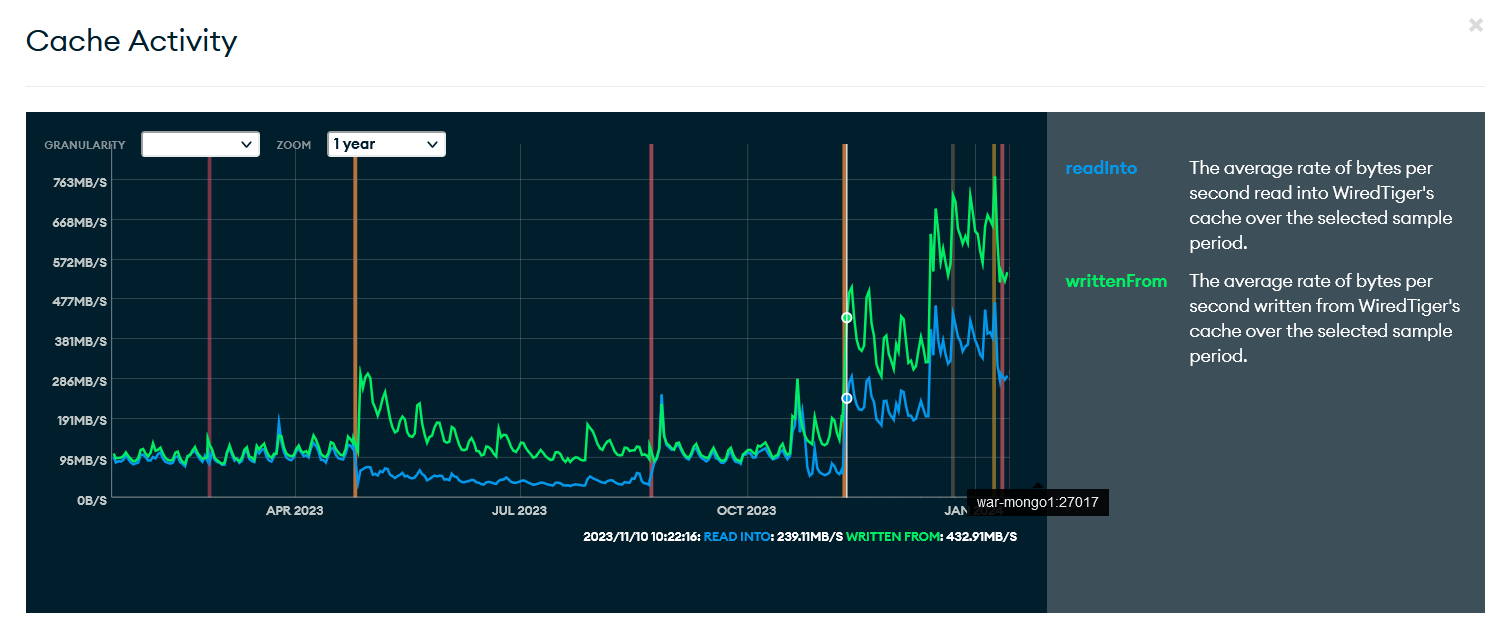Click the OCT 2023 axis label
The height and width of the screenshot is (627, 1508).
(746, 511)
